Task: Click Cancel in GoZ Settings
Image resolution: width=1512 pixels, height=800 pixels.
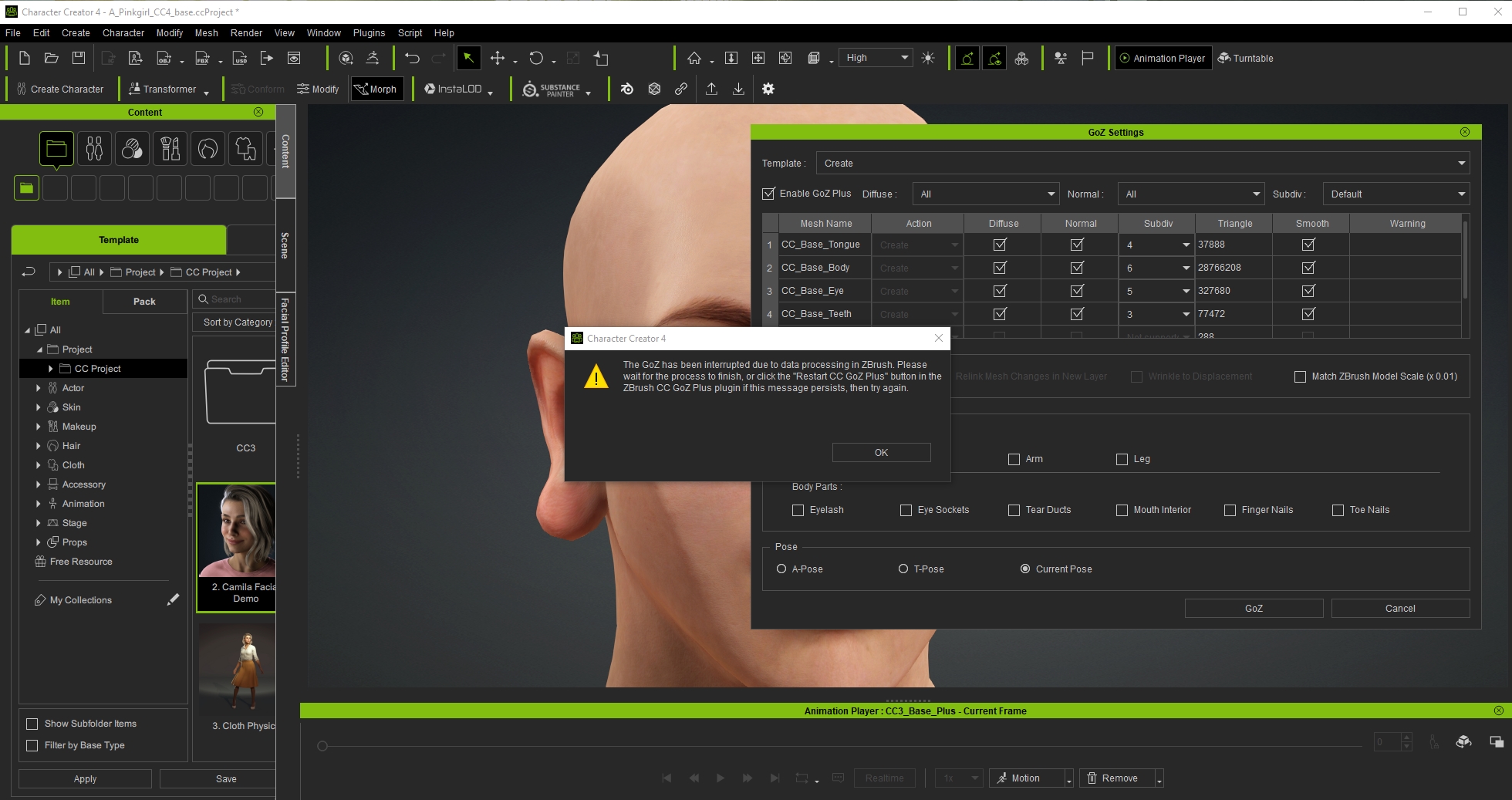Action: tap(1400, 609)
